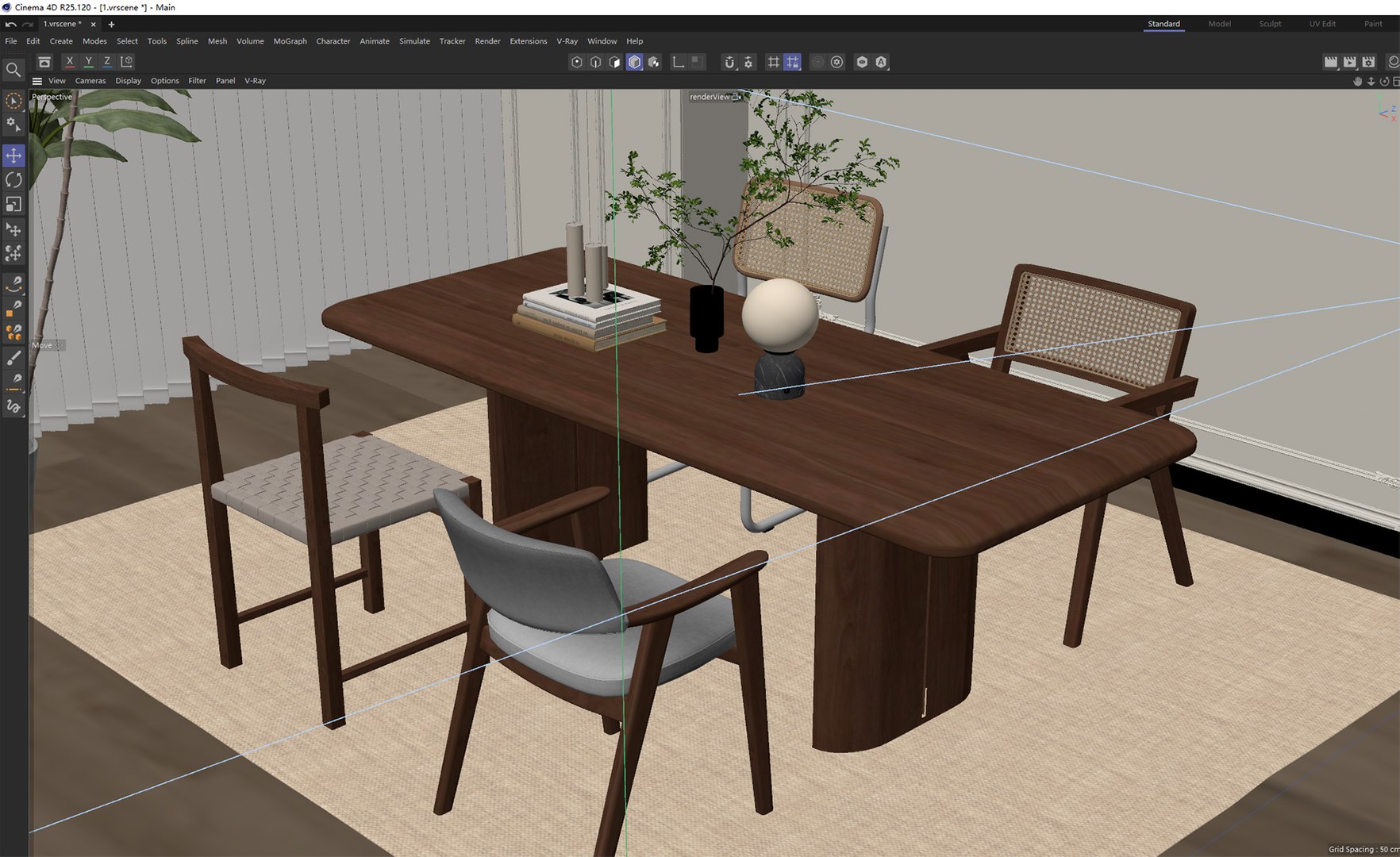The height and width of the screenshot is (857, 1400).
Task: Switch to Polygons mode icon
Action: pos(615,62)
